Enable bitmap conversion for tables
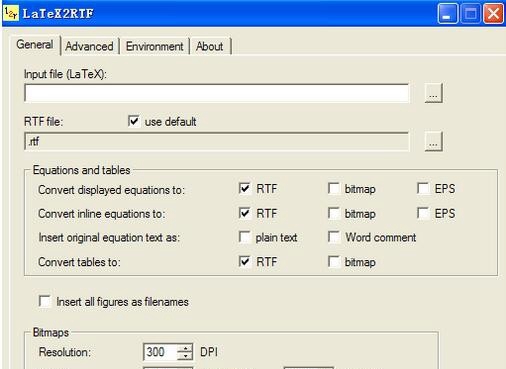Screen dimensions: 506x369 point(334,262)
